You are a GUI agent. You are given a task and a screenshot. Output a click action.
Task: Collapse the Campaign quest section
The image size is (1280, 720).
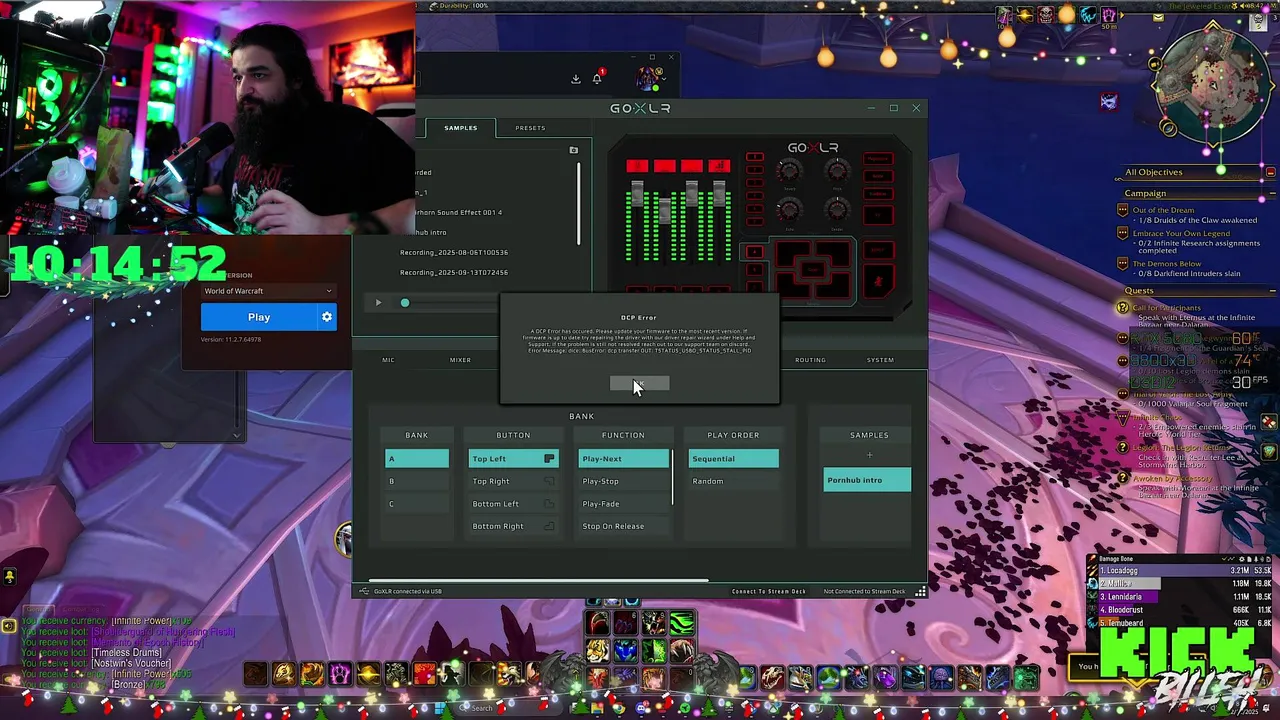1270,193
